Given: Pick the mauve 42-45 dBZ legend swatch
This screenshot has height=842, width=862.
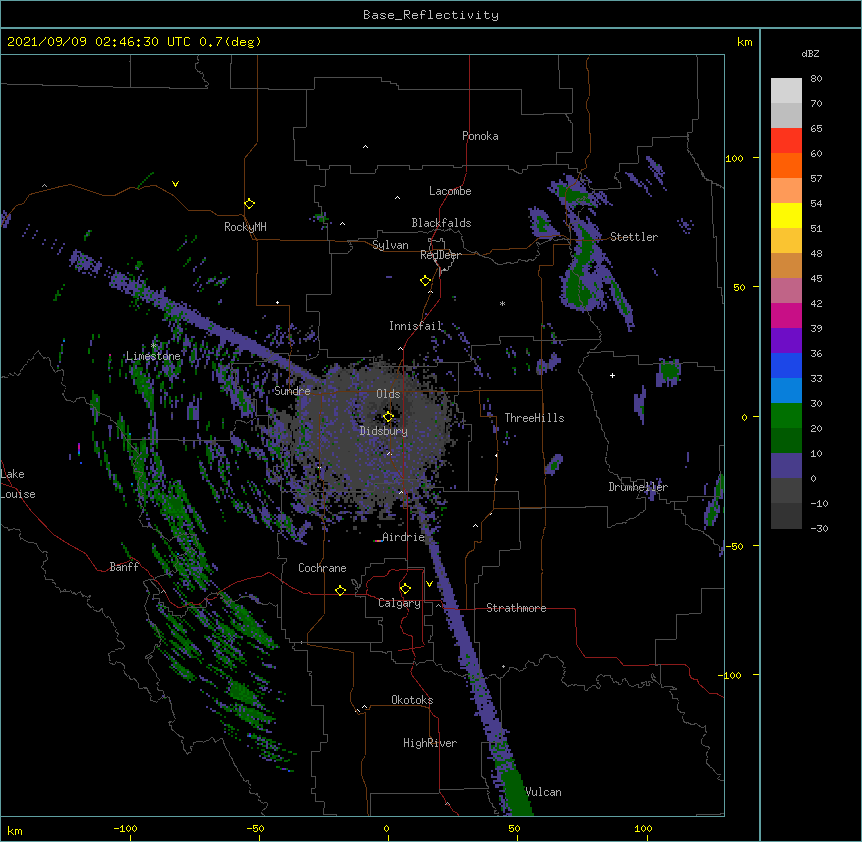Looking at the screenshot, I should [x=786, y=291].
